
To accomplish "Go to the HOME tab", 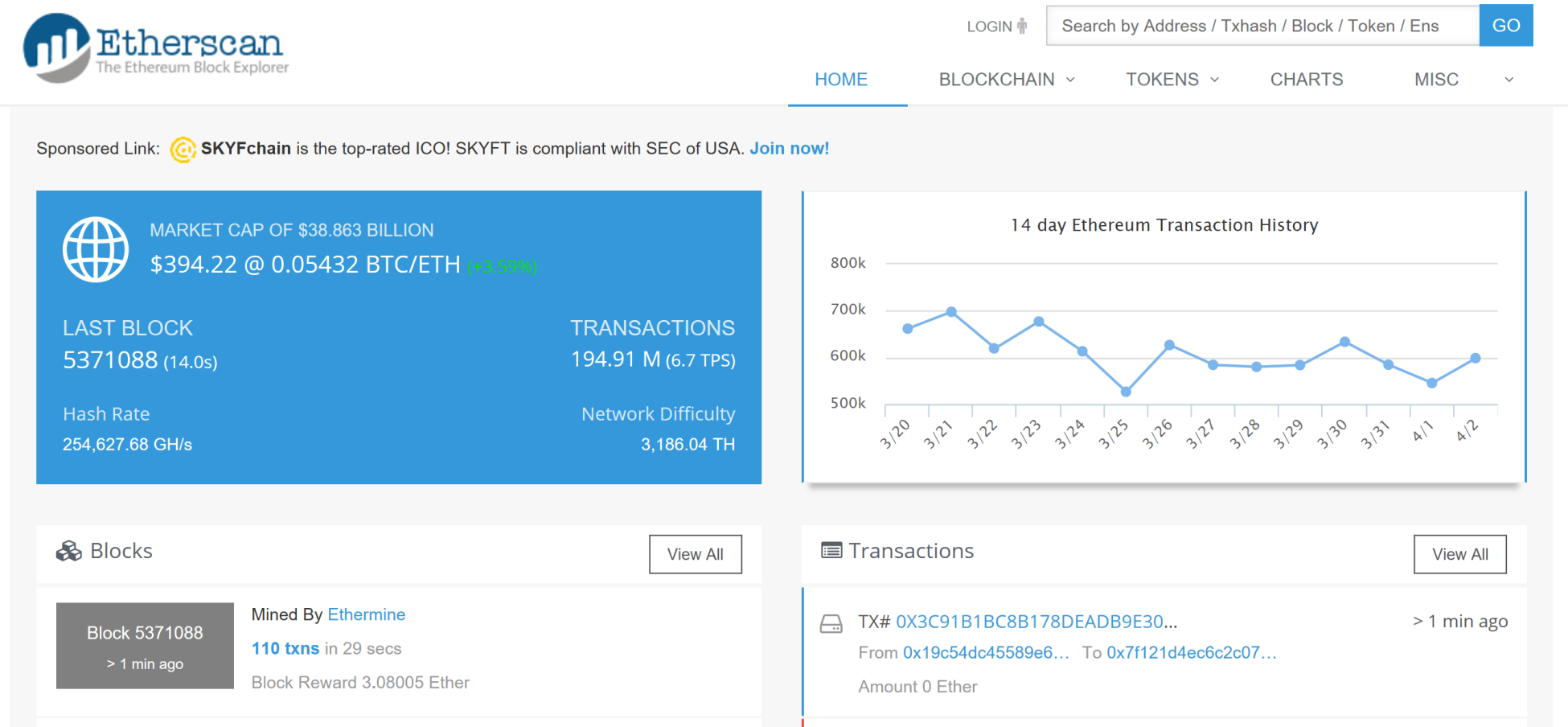I will pos(841,80).
